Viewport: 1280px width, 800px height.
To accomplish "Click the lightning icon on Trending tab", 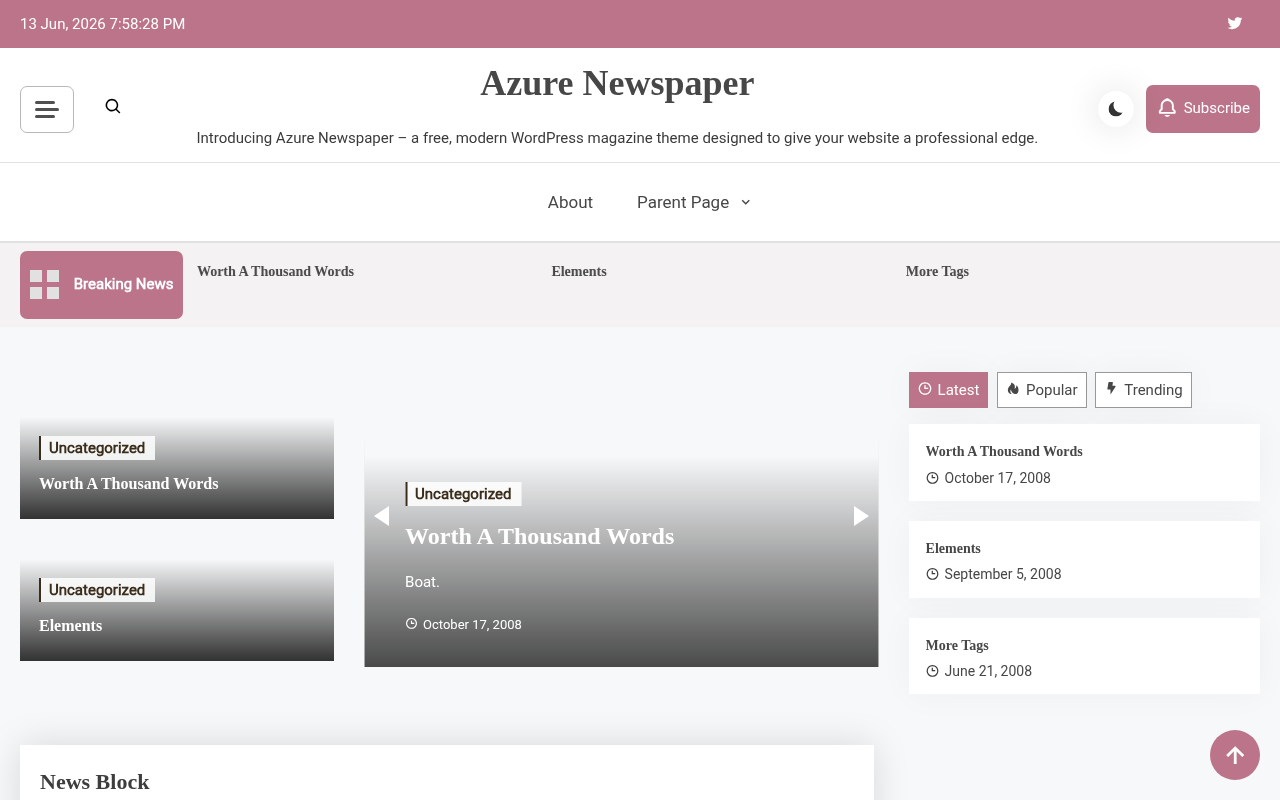I will [1111, 389].
